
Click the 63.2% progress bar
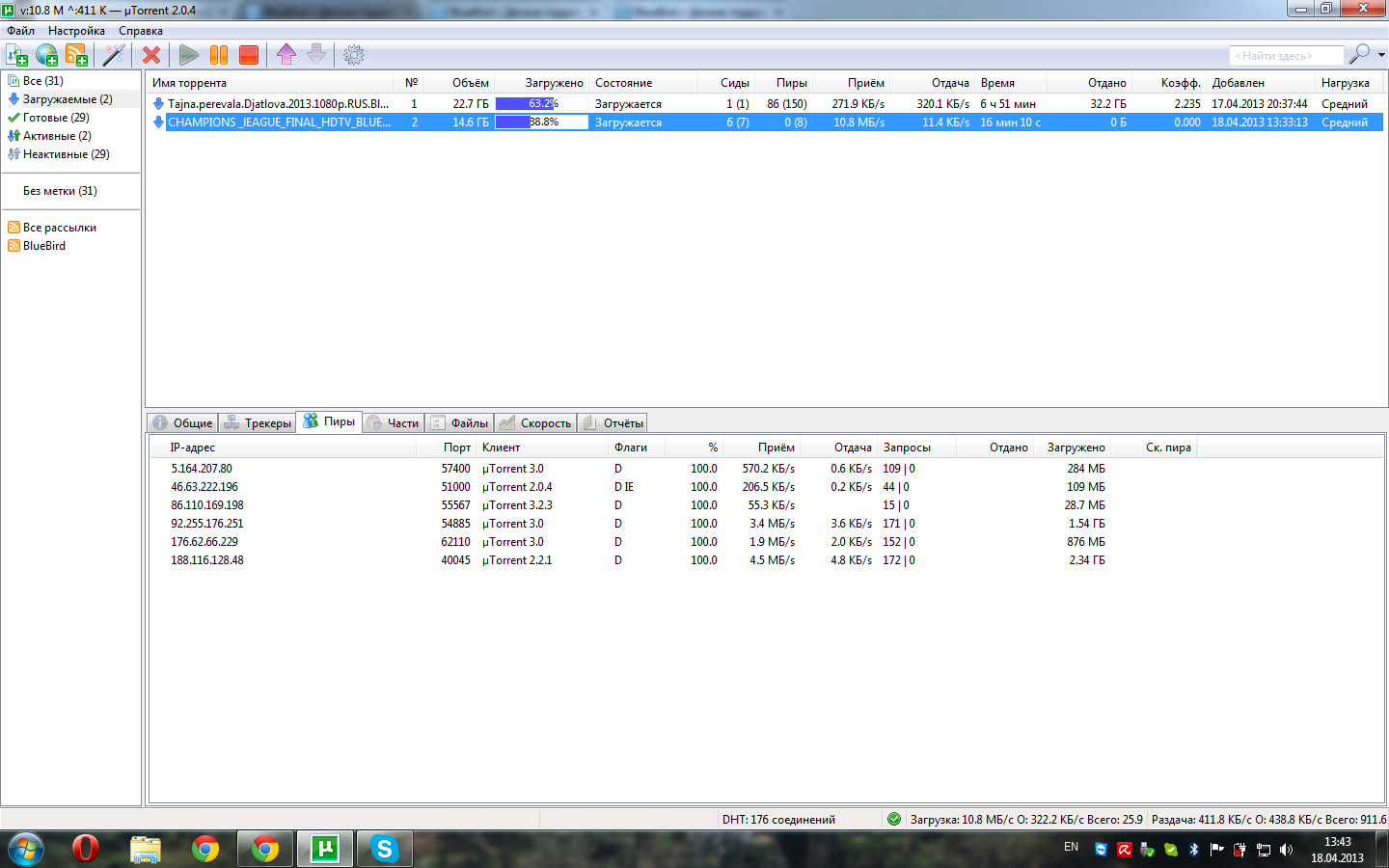[541, 104]
